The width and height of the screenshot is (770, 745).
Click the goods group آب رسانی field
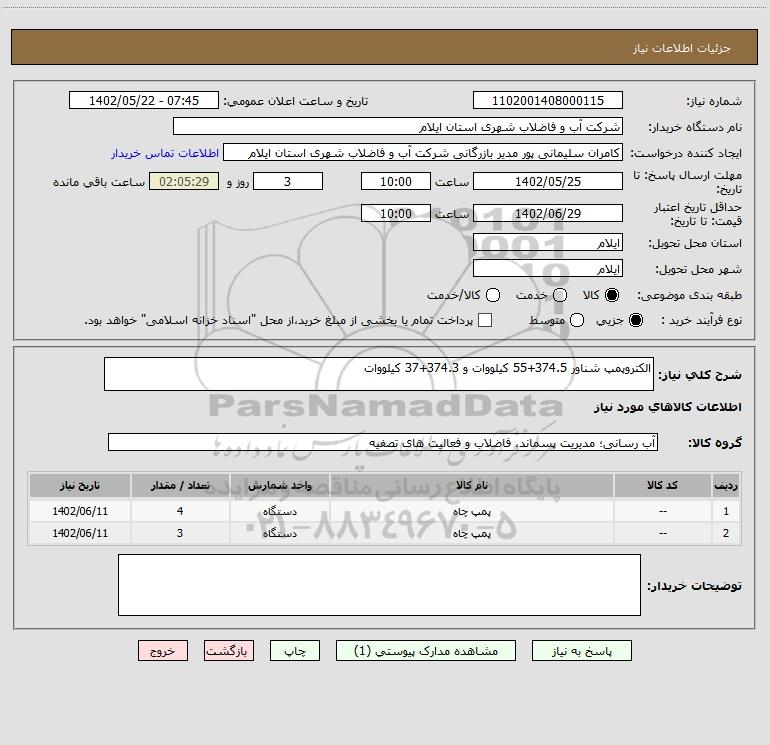coord(383,442)
